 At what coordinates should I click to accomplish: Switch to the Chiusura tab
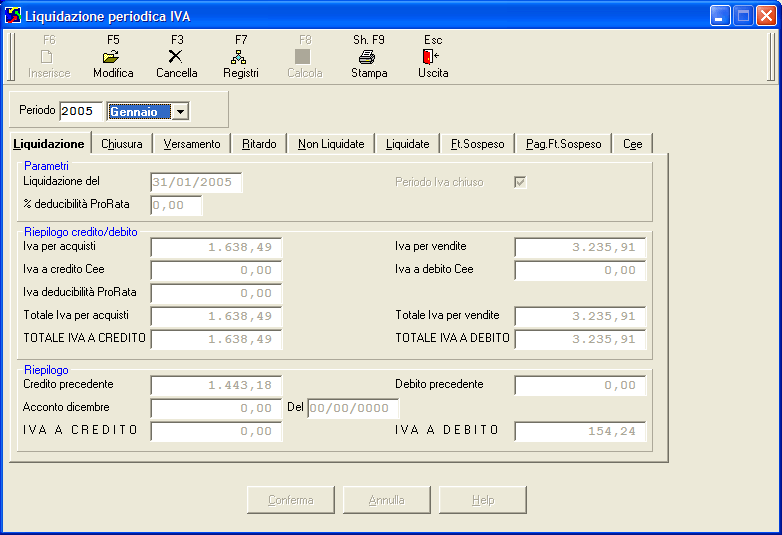pos(122,144)
